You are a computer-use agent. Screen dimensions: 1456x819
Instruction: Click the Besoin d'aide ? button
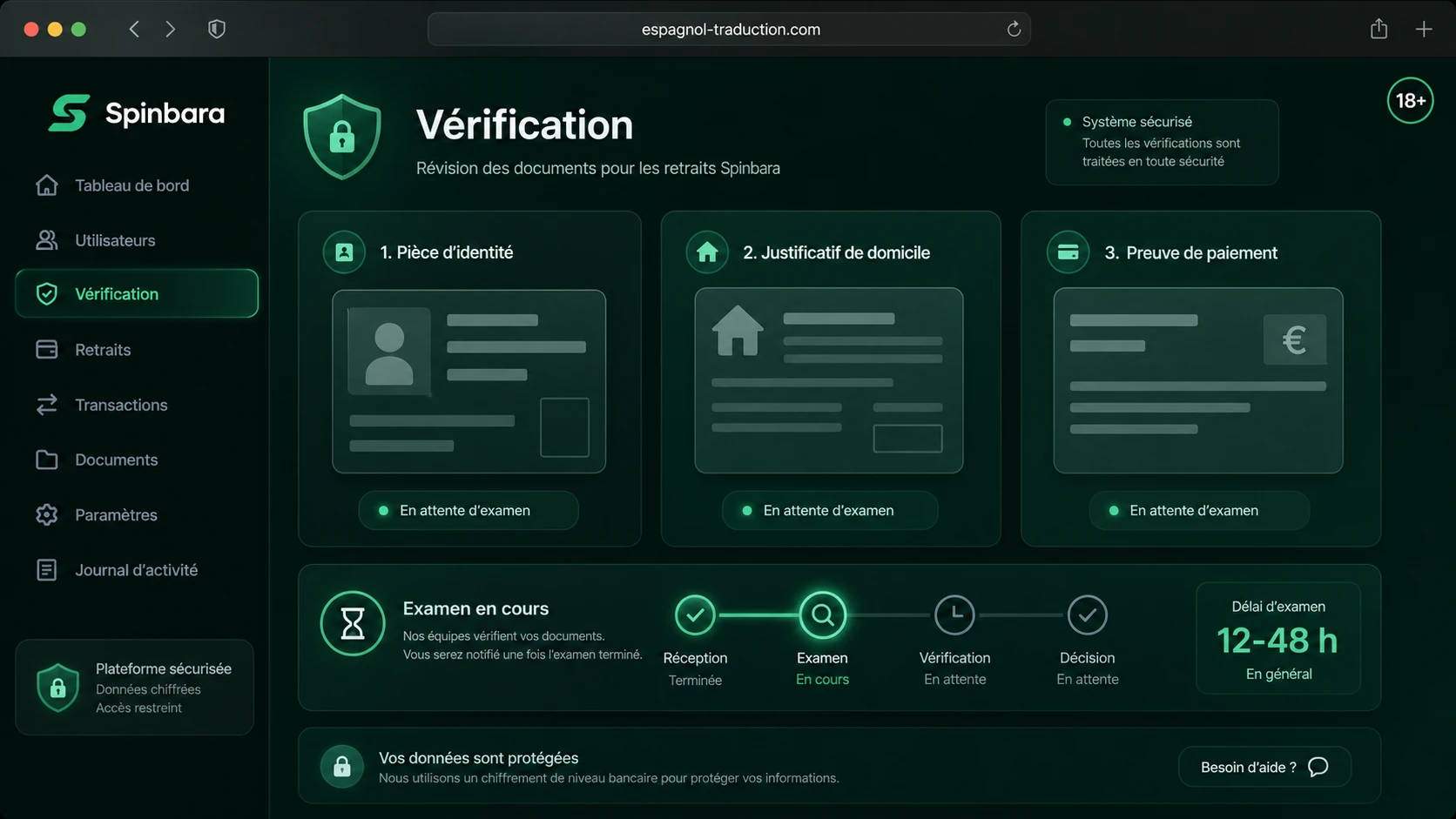[1264, 767]
